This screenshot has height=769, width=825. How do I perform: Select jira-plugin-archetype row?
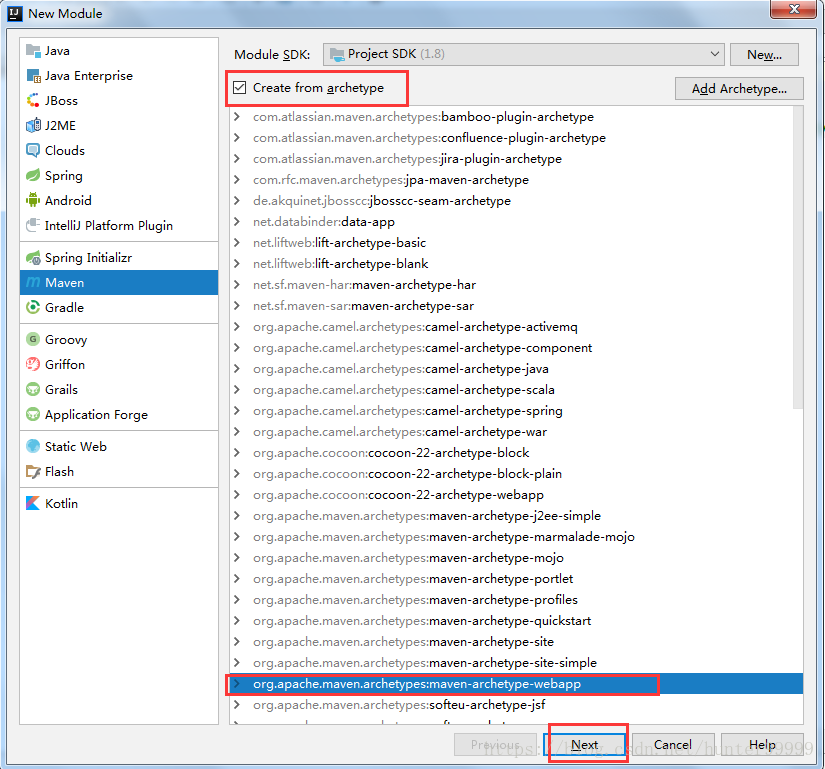tap(516, 159)
